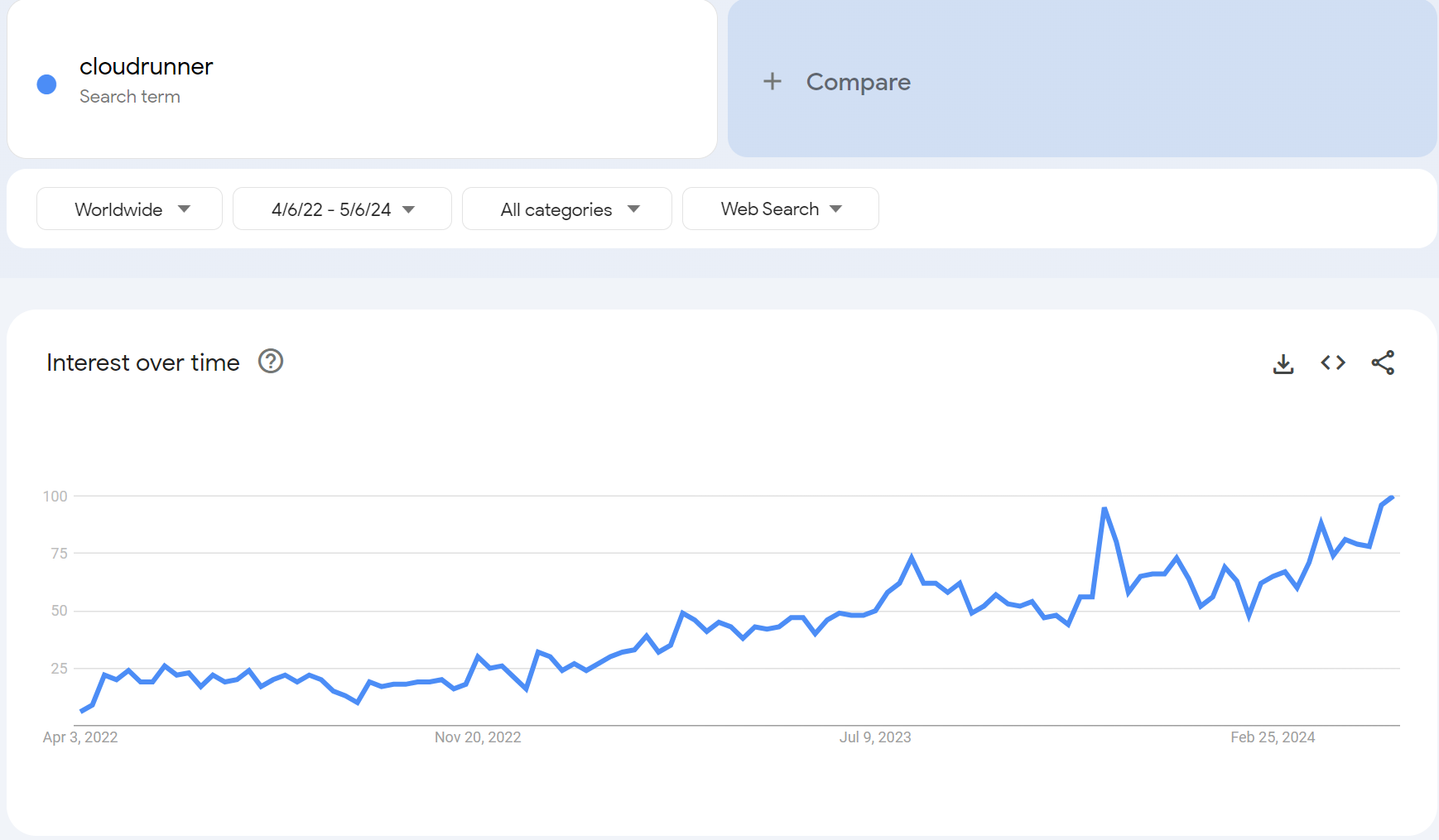Click the Compare button
The height and width of the screenshot is (840, 1439).
(858, 82)
